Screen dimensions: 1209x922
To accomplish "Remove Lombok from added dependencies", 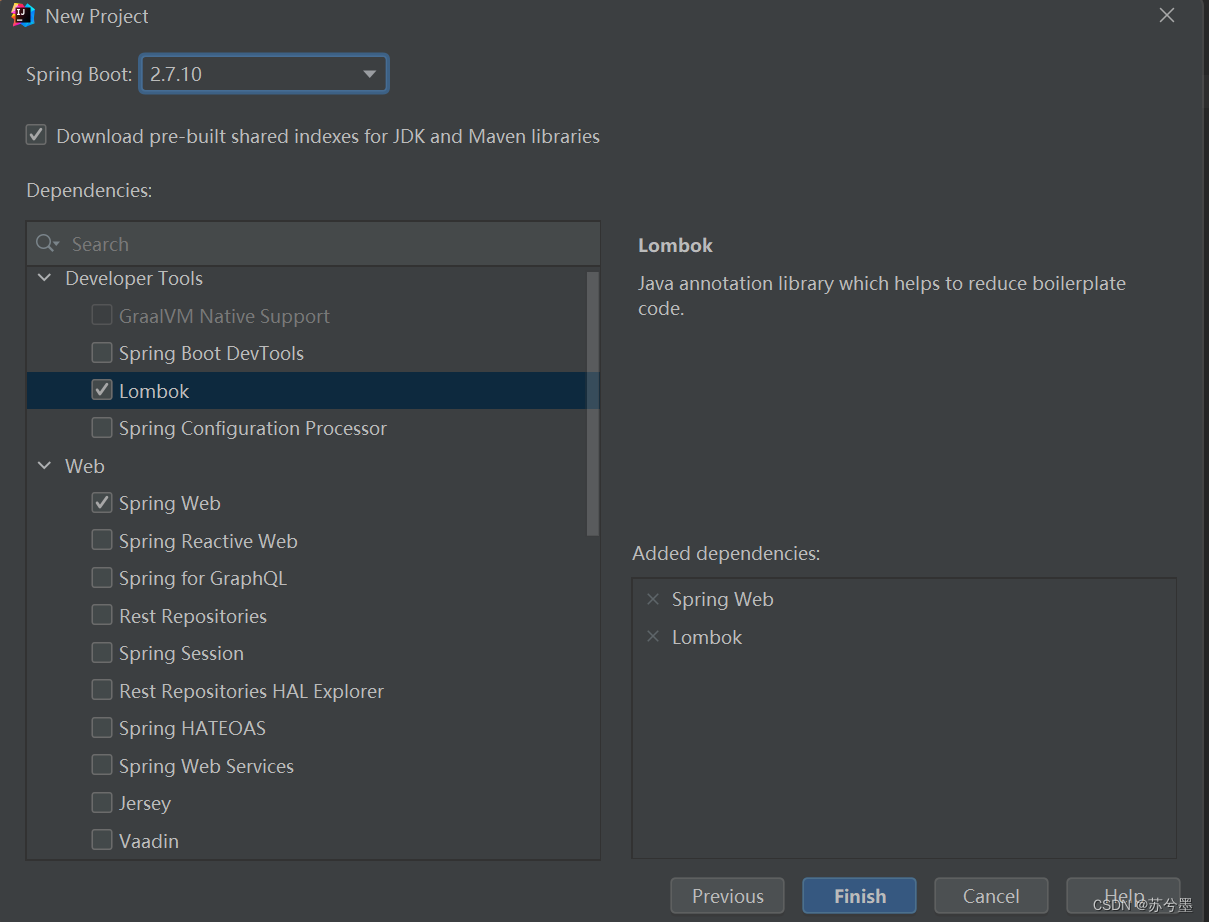I will pos(653,637).
